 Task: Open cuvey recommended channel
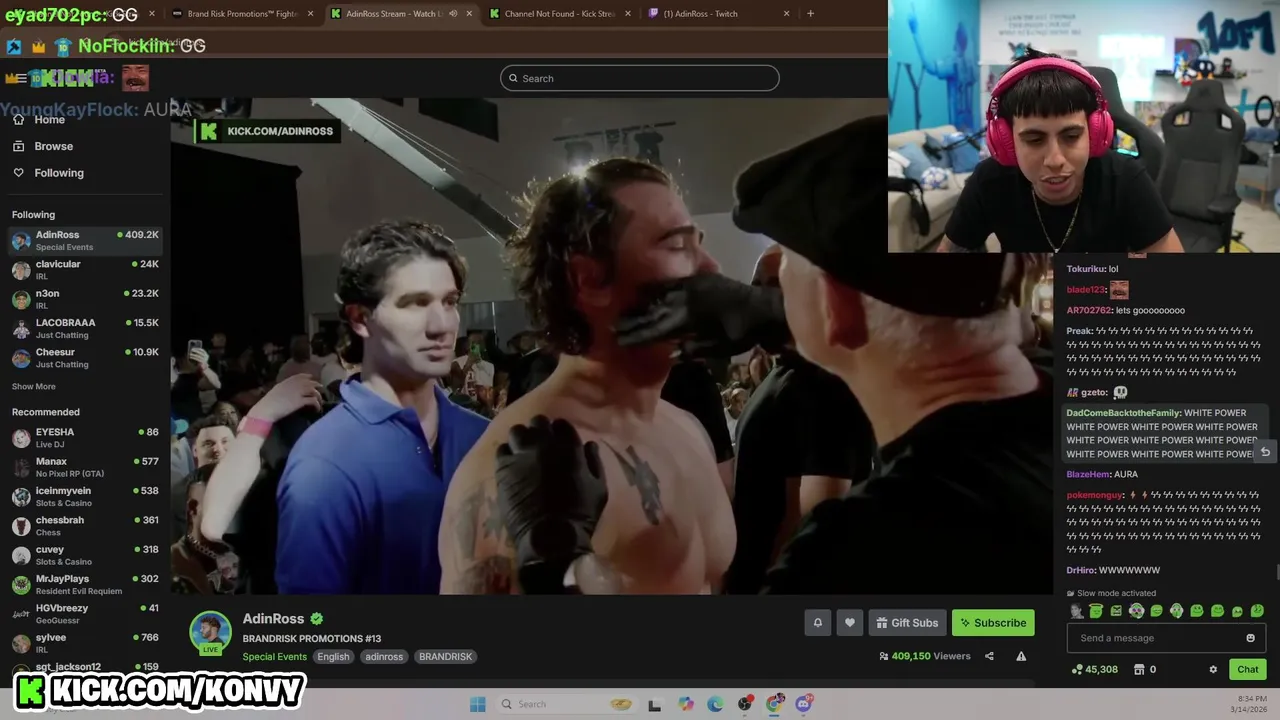pos(85,555)
